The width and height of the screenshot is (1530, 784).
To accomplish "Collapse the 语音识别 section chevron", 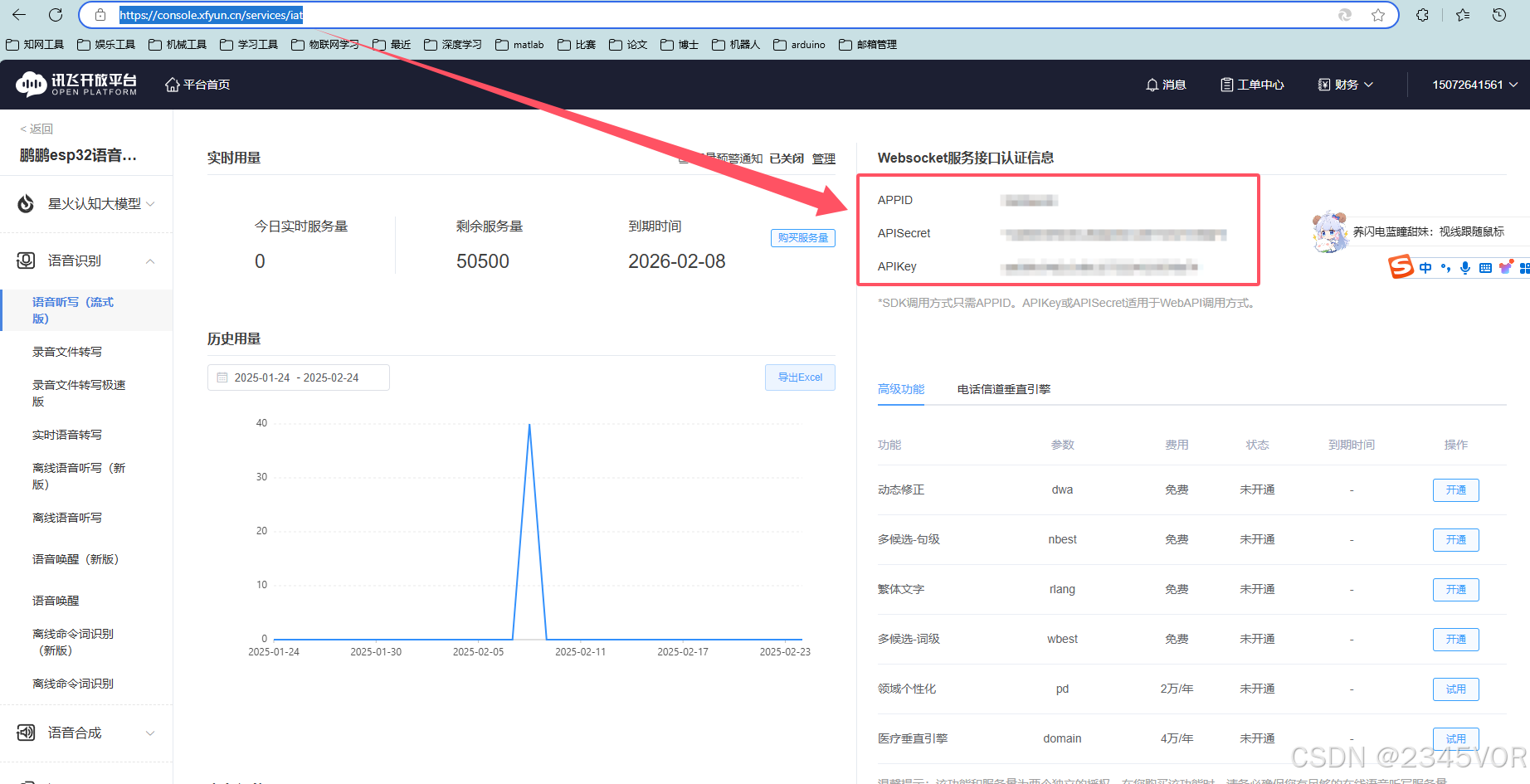I will 150,261.
